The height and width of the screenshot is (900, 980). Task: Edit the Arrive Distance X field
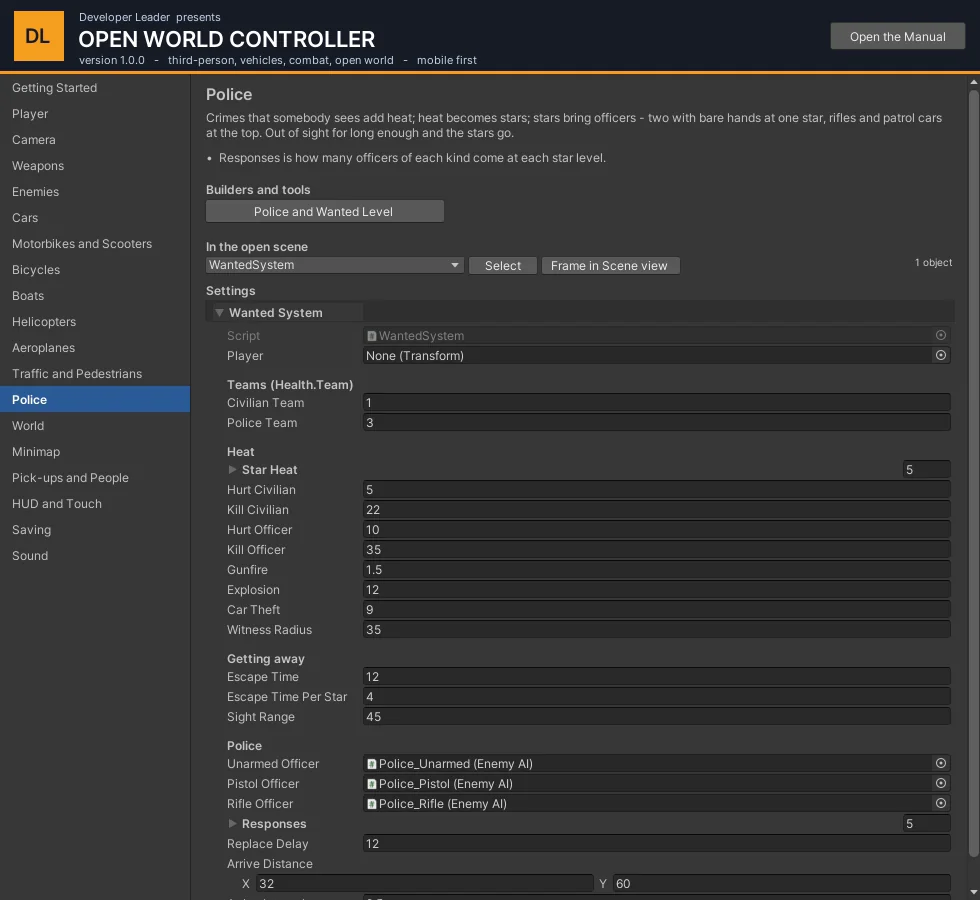click(424, 884)
